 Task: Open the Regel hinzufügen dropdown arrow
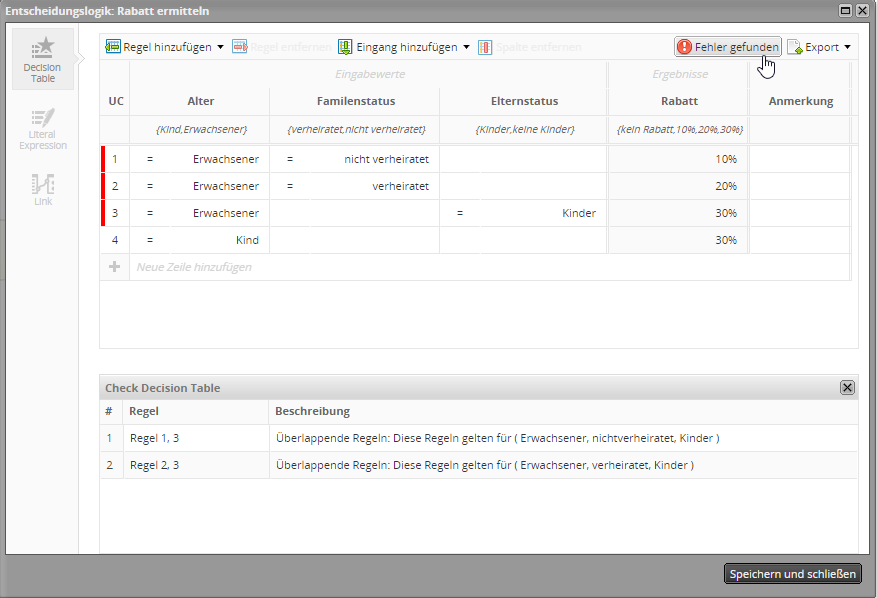[x=220, y=47]
